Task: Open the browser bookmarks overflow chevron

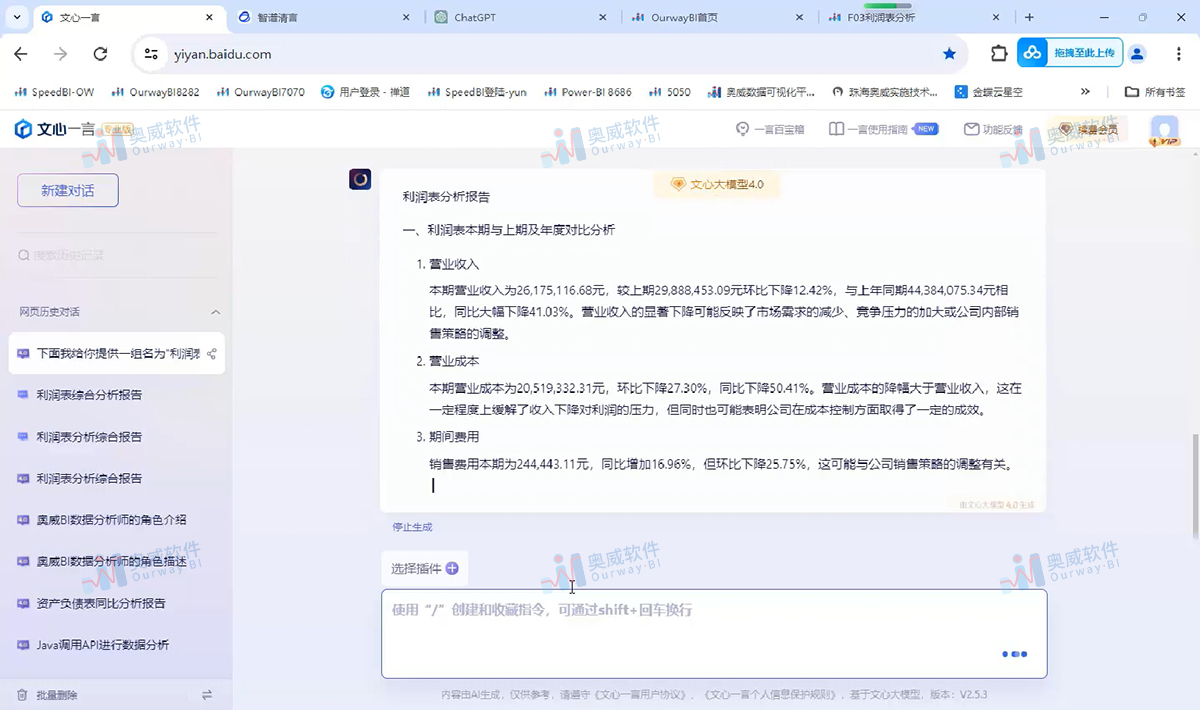Action: point(1086,90)
